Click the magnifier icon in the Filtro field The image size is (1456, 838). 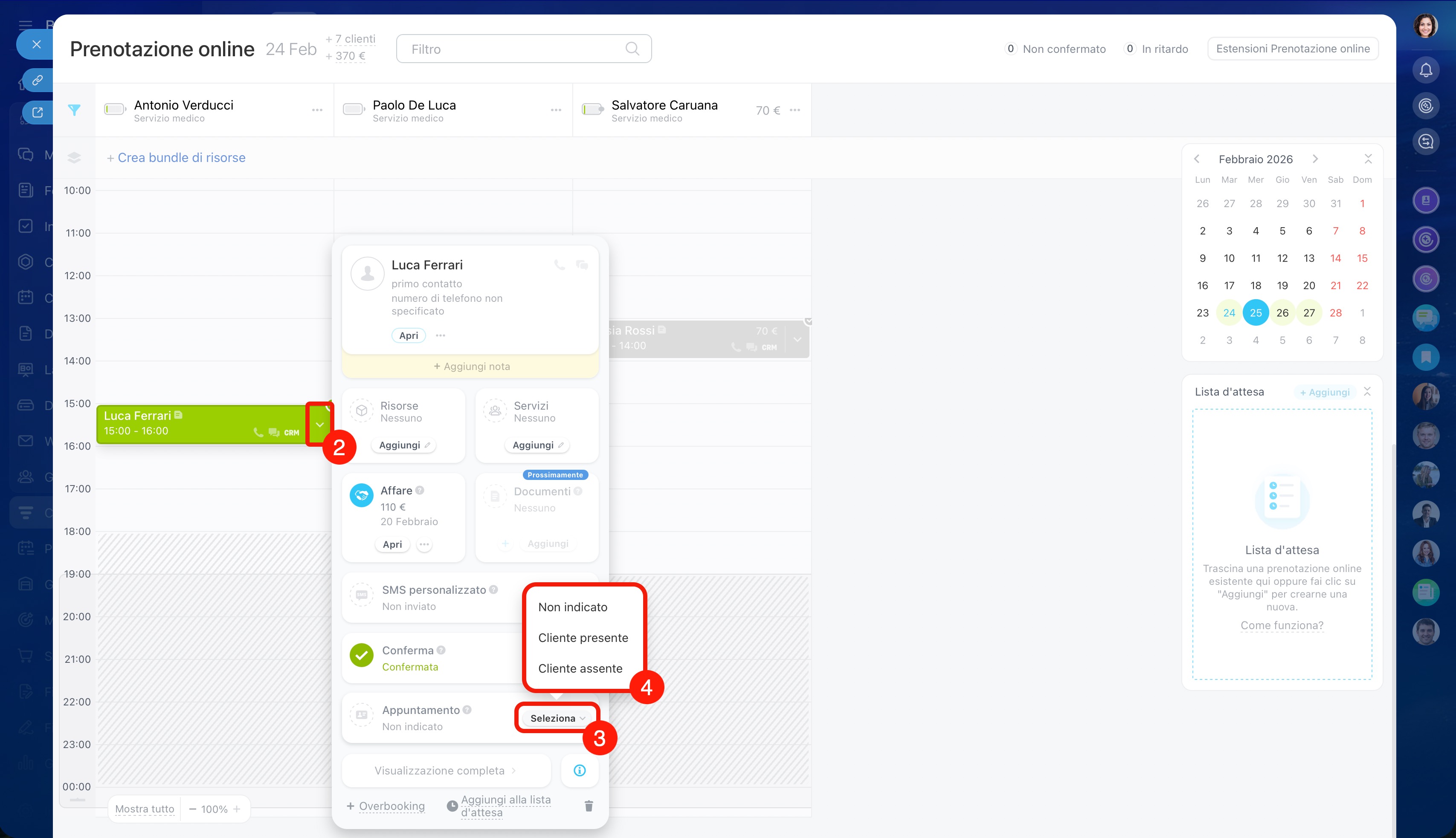tap(632, 49)
